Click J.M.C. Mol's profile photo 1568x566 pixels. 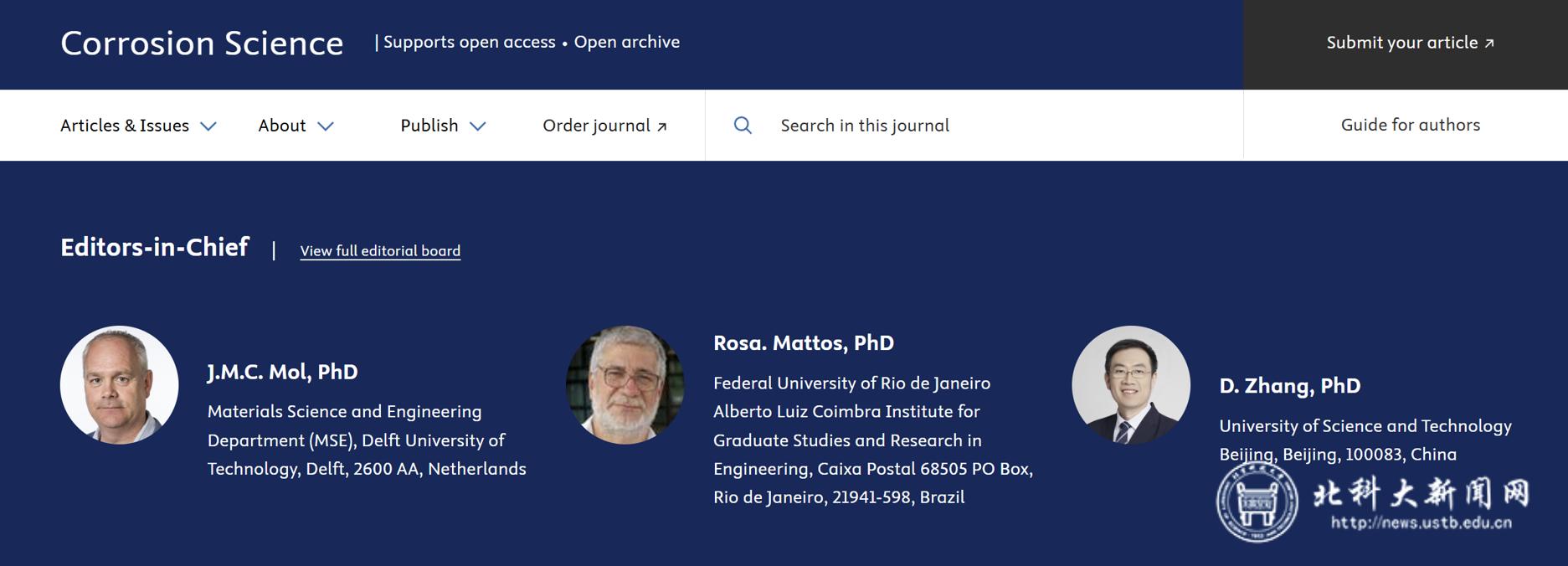(x=120, y=385)
